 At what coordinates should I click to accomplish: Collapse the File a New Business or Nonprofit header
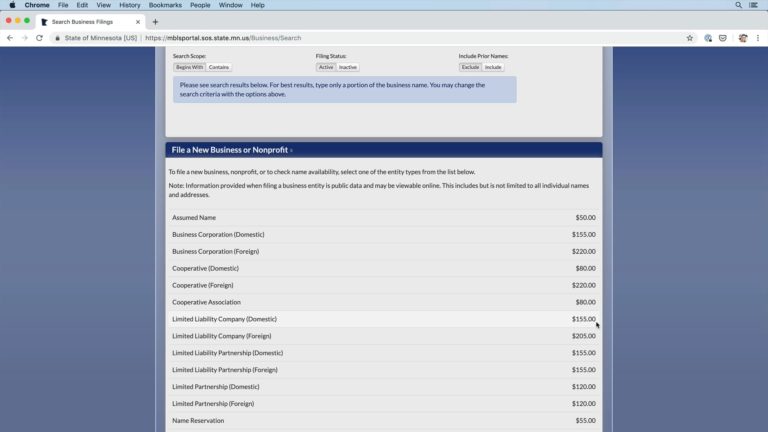tap(232, 150)
